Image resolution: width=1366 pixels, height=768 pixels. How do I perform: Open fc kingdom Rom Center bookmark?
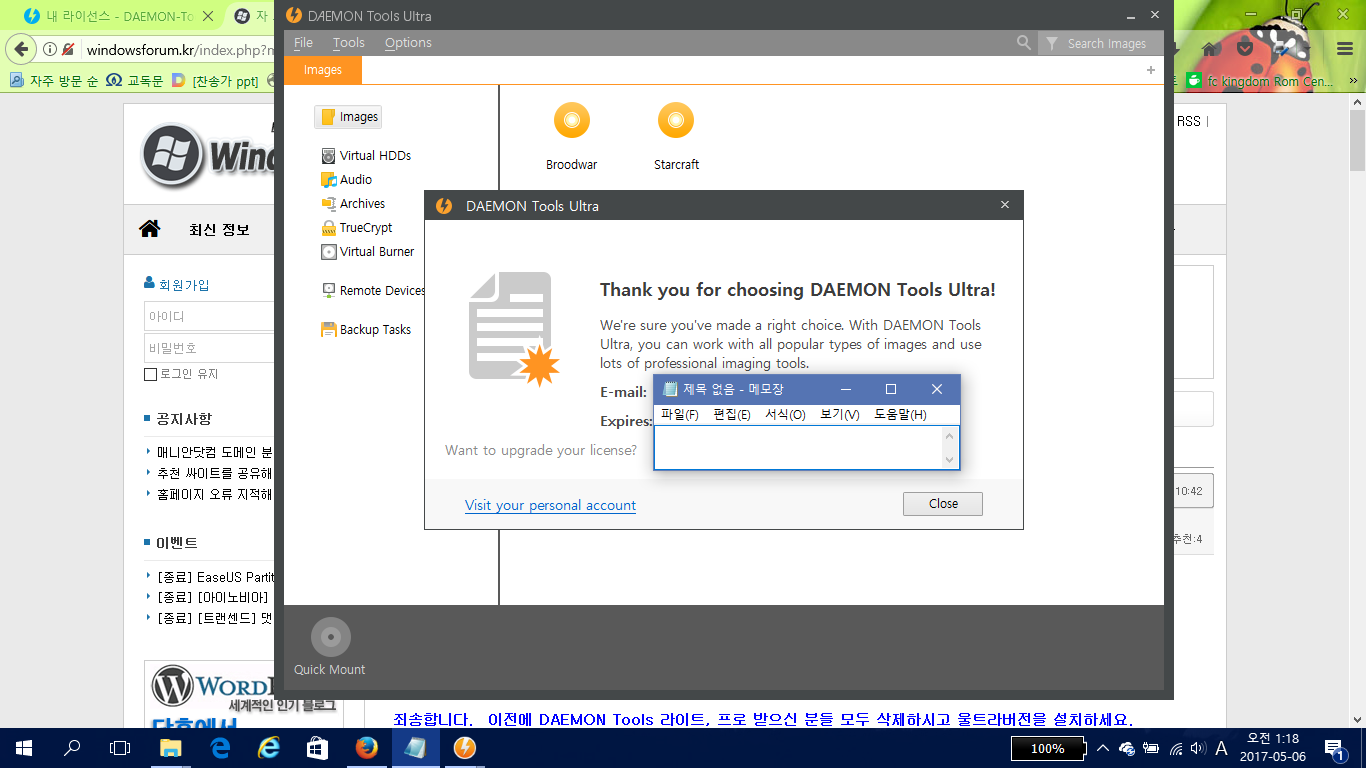tap(1259, 81)
